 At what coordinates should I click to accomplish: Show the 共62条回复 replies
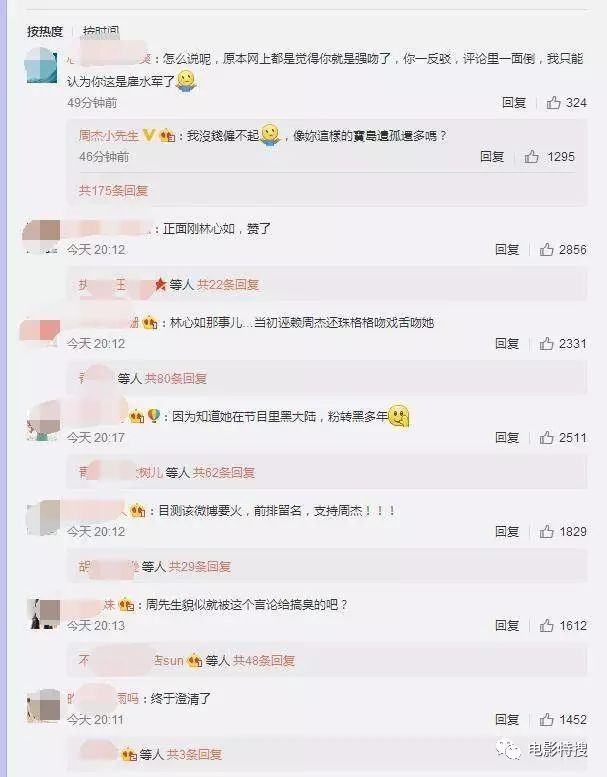click(x=223, y=473)
